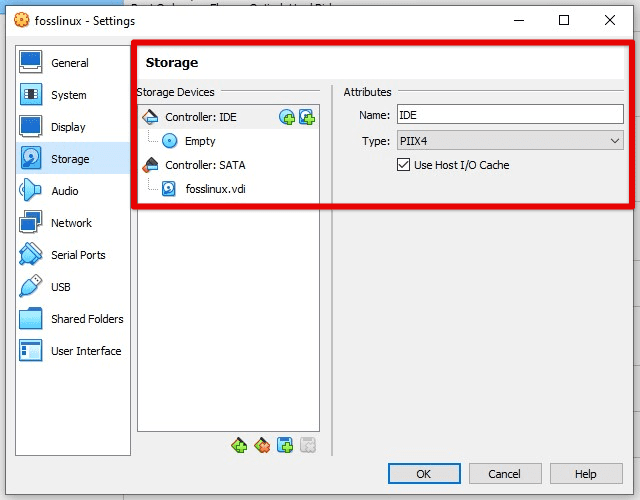Image resolution: width=640 pixels, height=500 pixels.
Task: Confirm settings with OK button
Action: pos(424,473)
